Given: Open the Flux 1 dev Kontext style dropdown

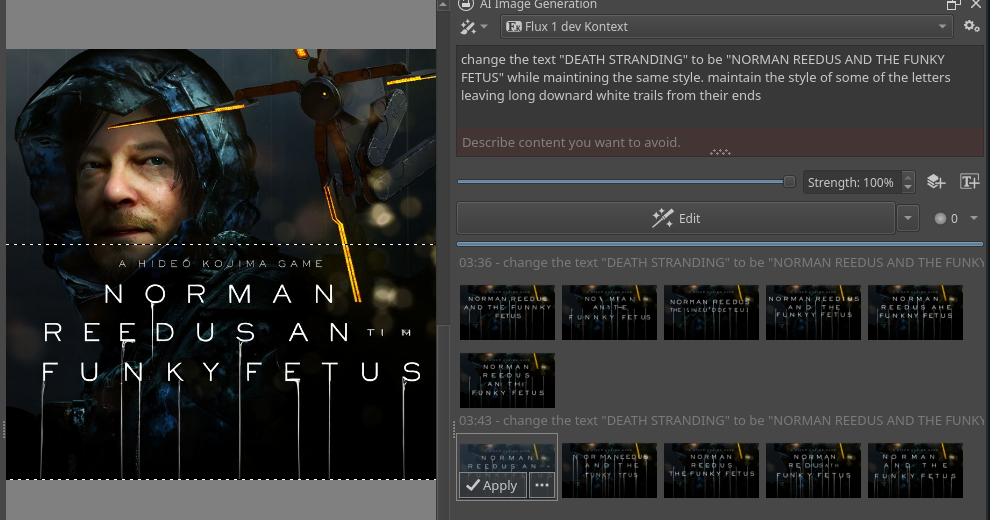Looking at the screenshot, I should coord(727,27).
